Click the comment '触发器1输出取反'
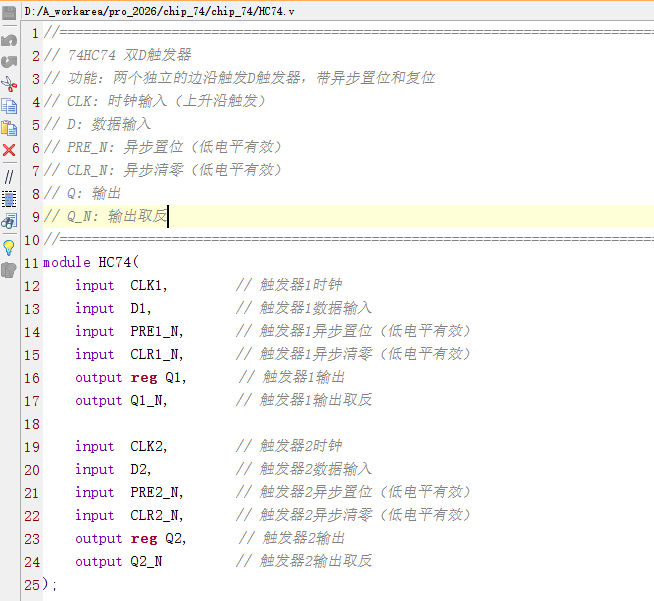 click(x=316, y=400)
